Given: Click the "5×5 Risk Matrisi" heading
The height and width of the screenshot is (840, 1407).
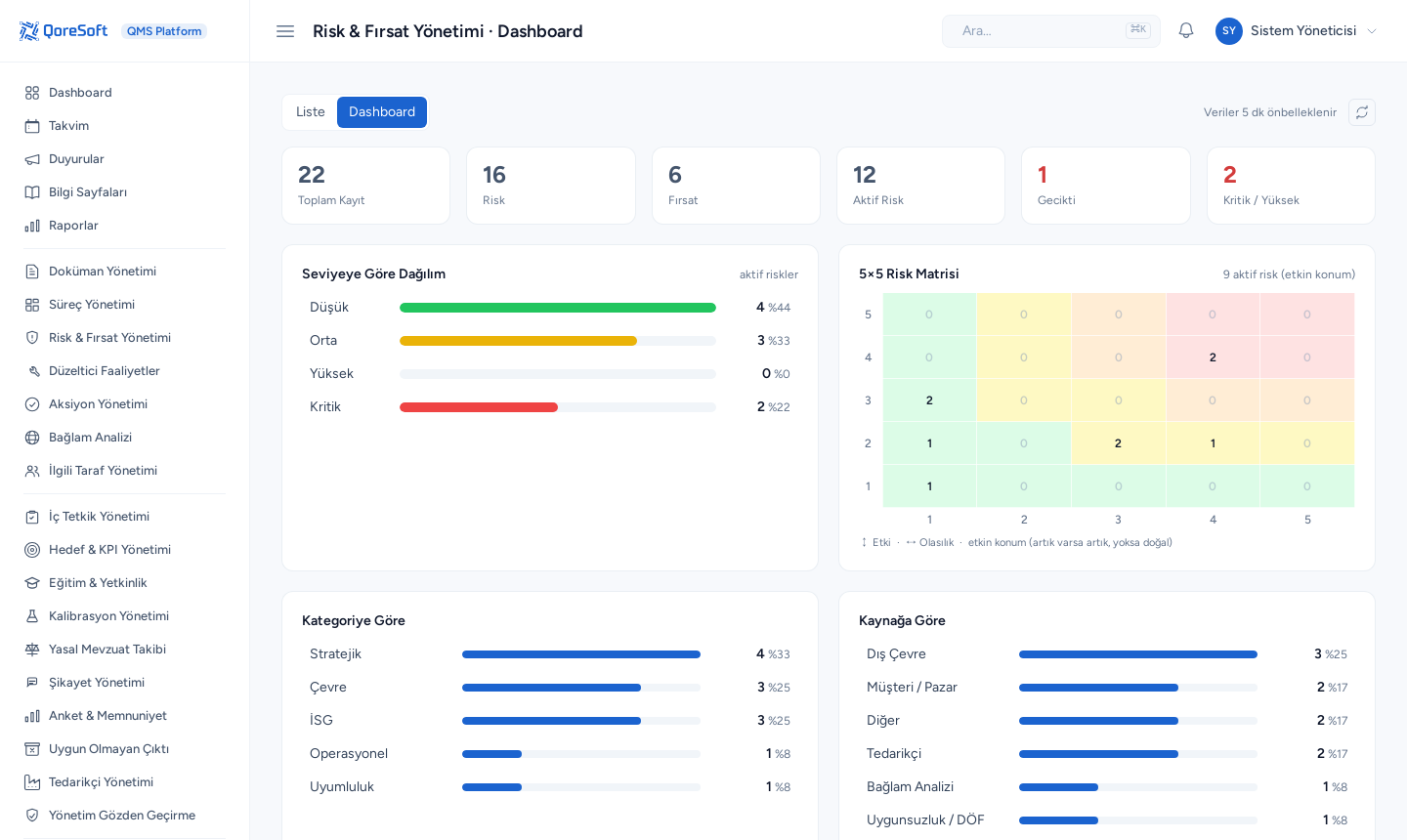Looking at the screenshot, I should [x=909, y=274].
